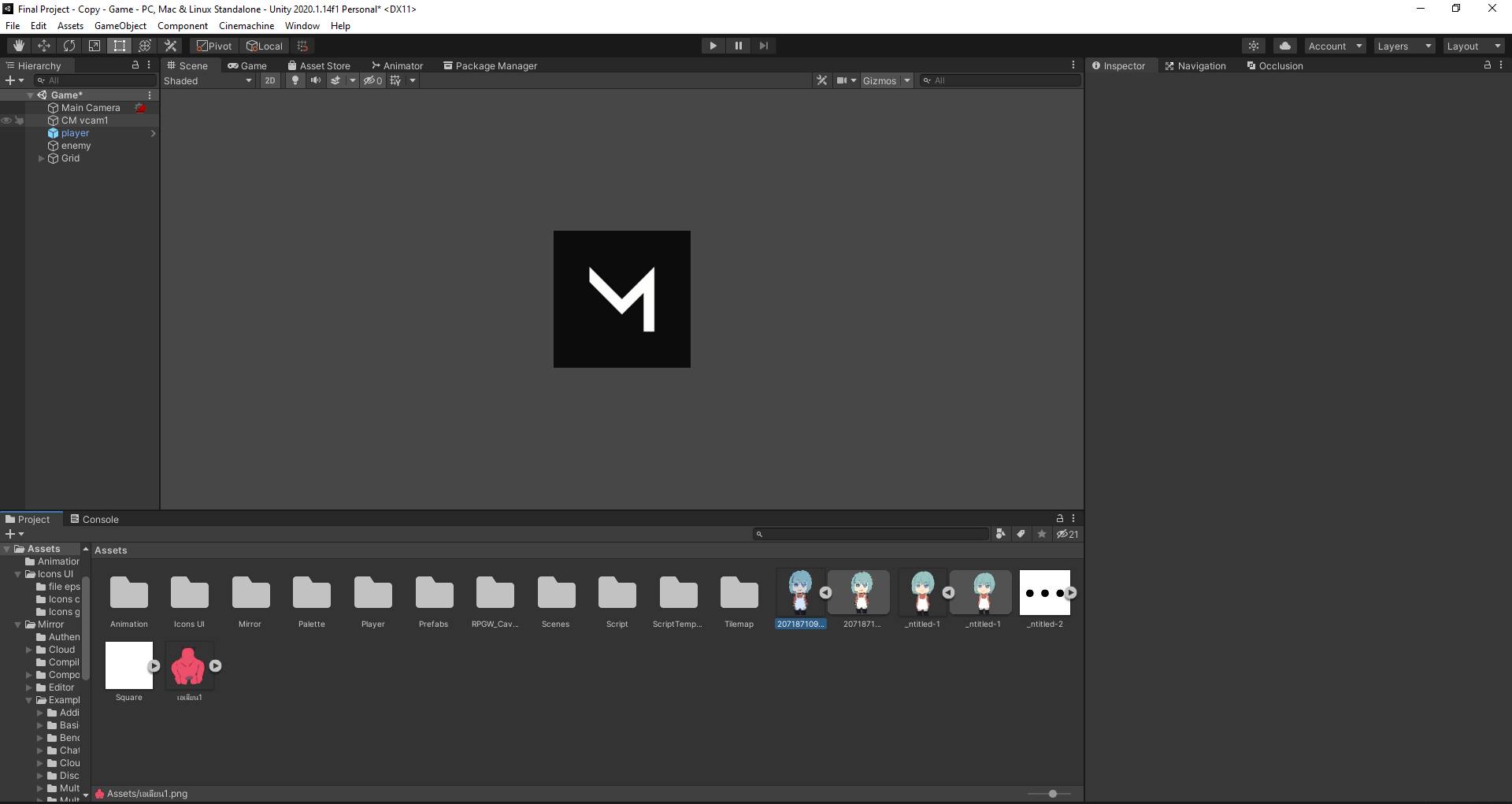Search assets by type icon

pyautogui.click(x=1000, y=534)
